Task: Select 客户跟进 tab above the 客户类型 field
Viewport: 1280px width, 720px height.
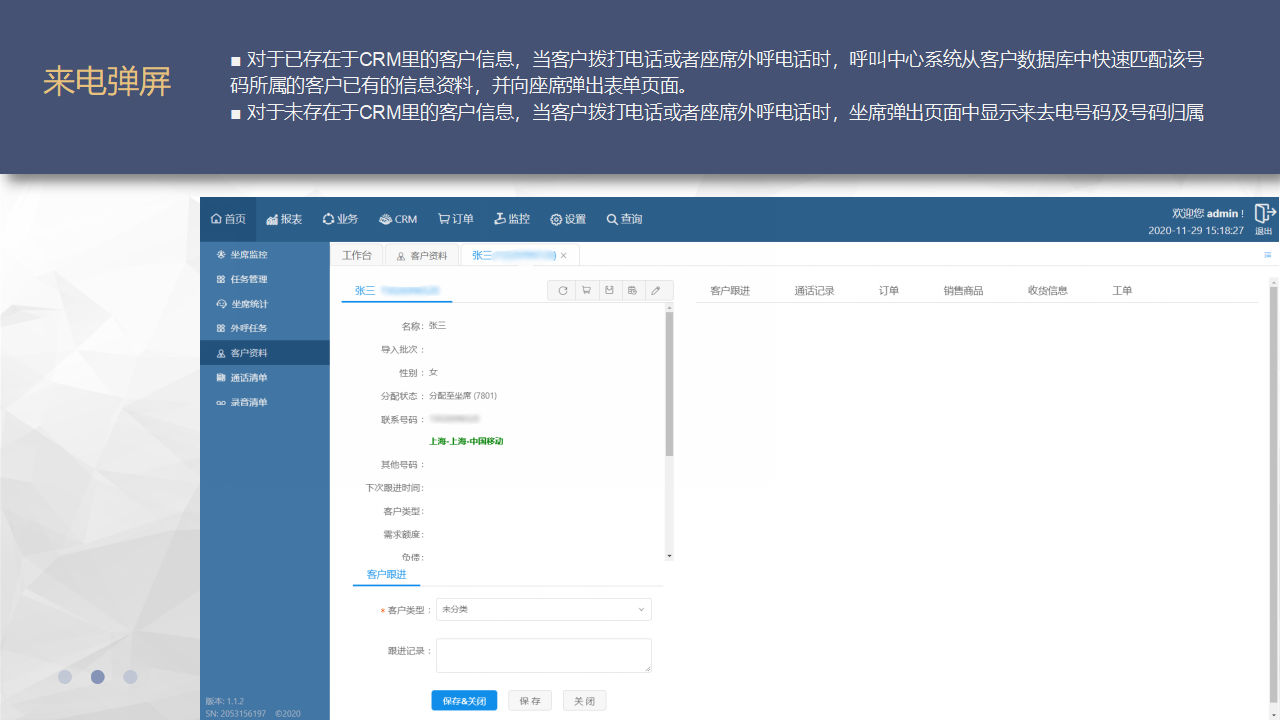Action: pyautogui.click(x=387, y=575)
